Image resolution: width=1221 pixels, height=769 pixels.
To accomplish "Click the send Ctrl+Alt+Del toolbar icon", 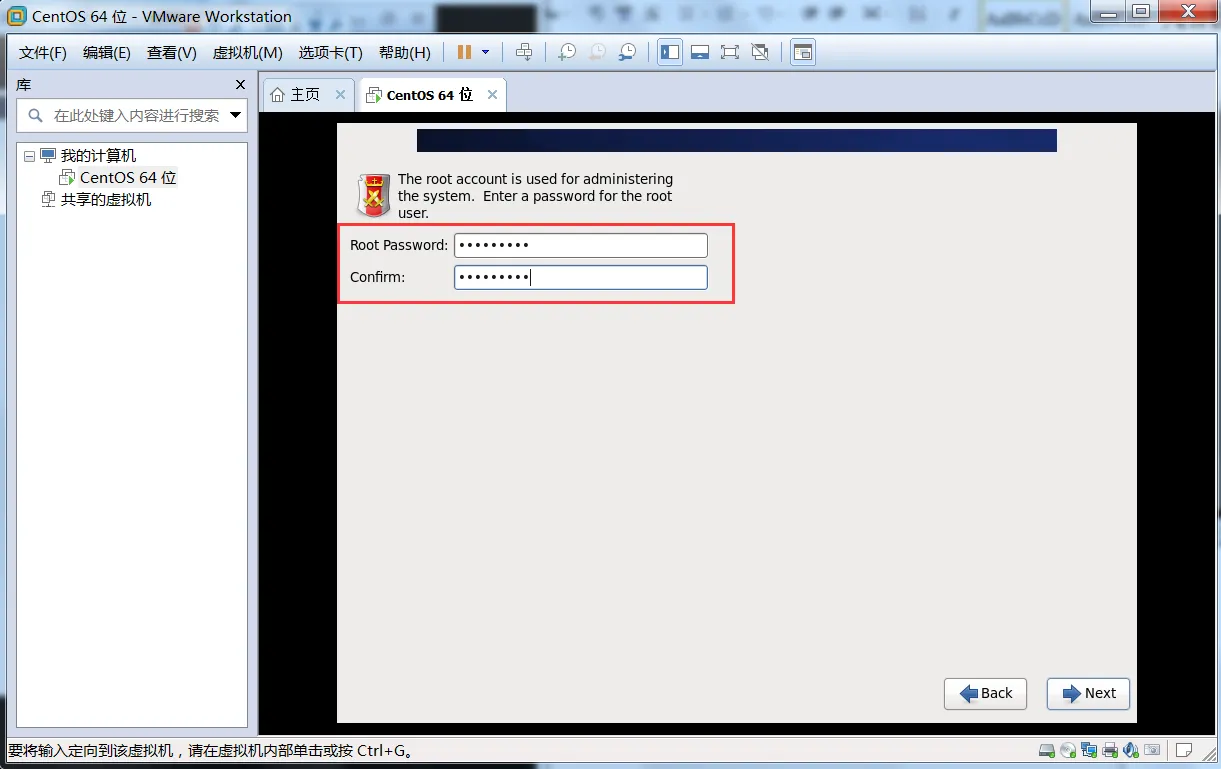I will pyautogui.click(x=524, y=52).
